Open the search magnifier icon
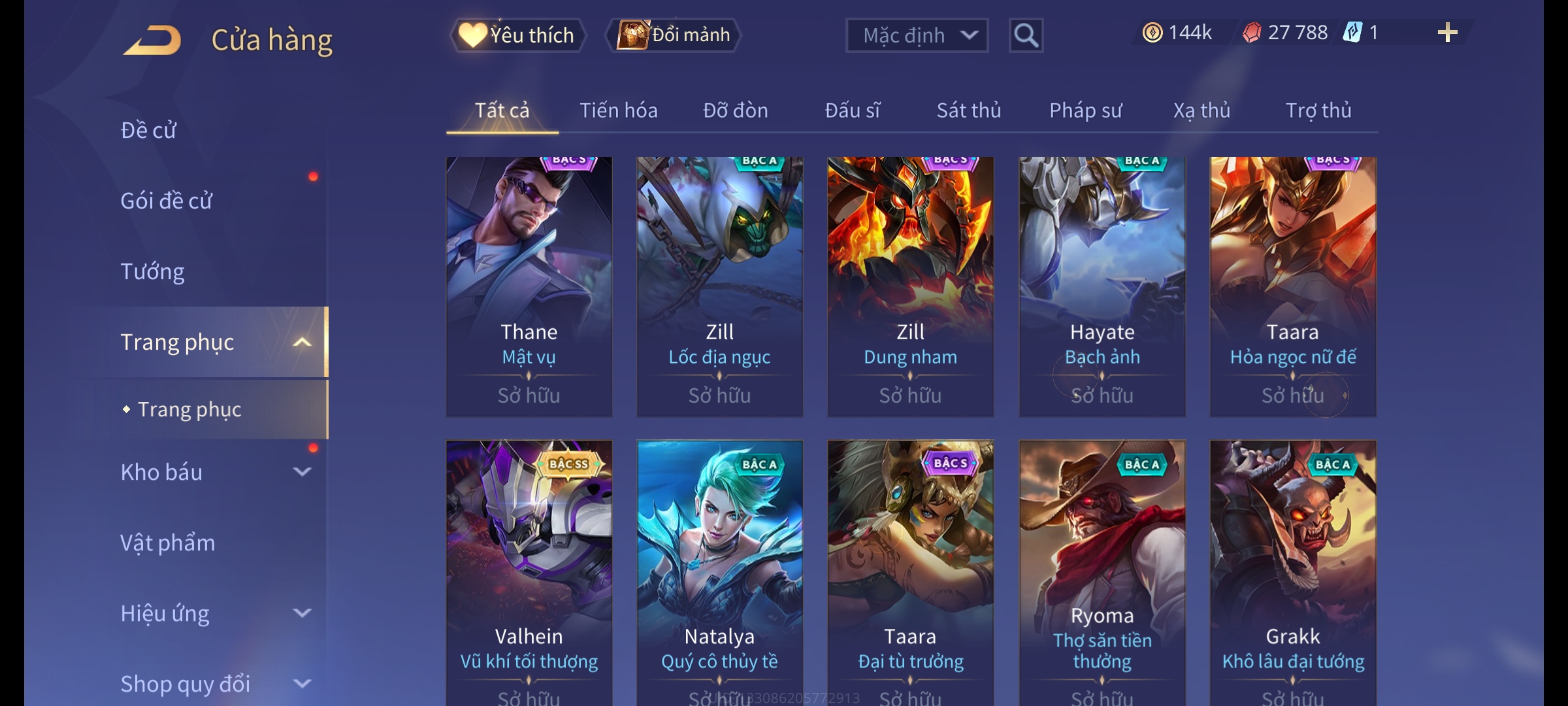 [1026, 35]
